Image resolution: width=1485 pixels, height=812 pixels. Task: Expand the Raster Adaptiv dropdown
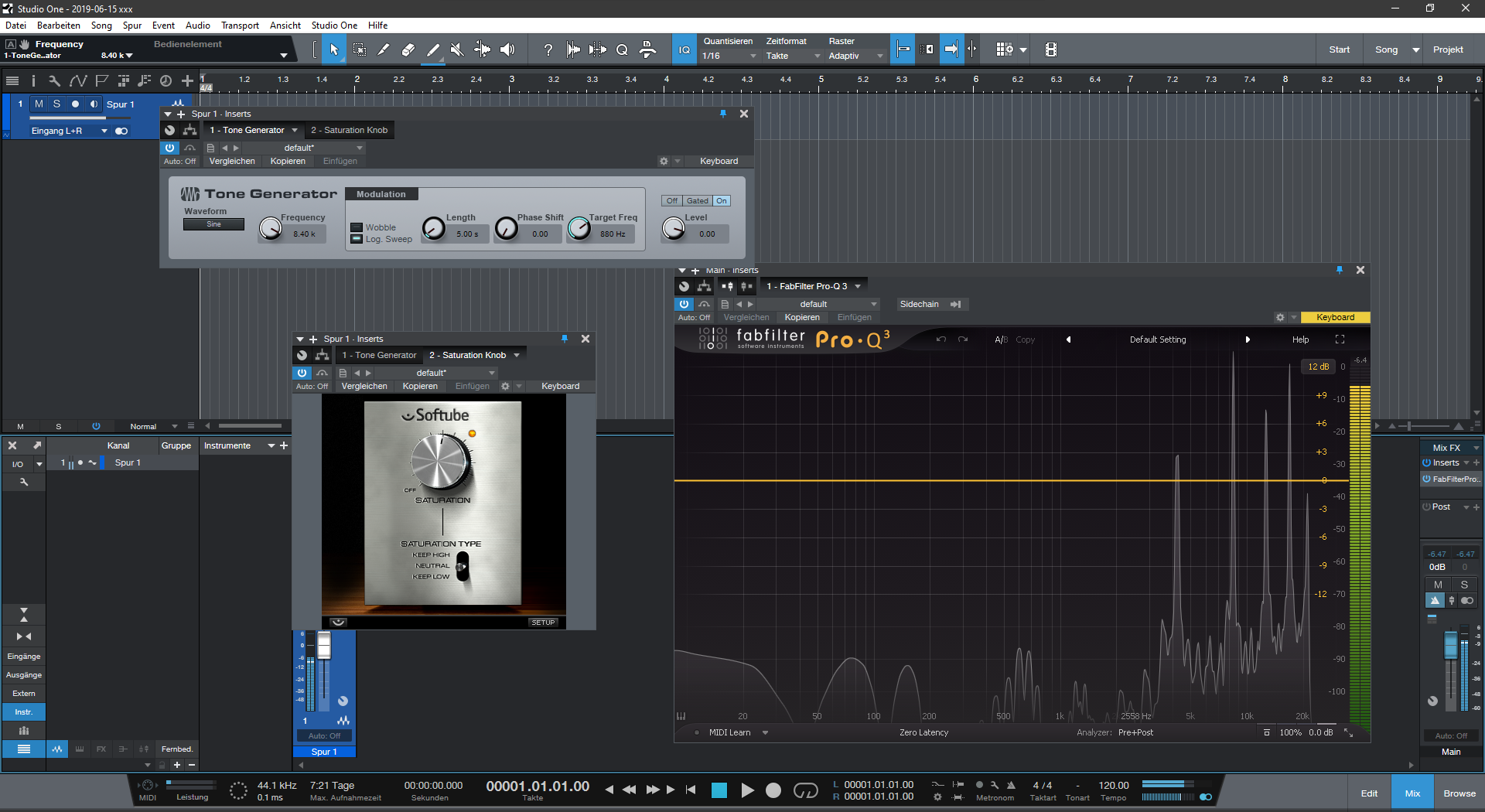[x=855, y=56]
